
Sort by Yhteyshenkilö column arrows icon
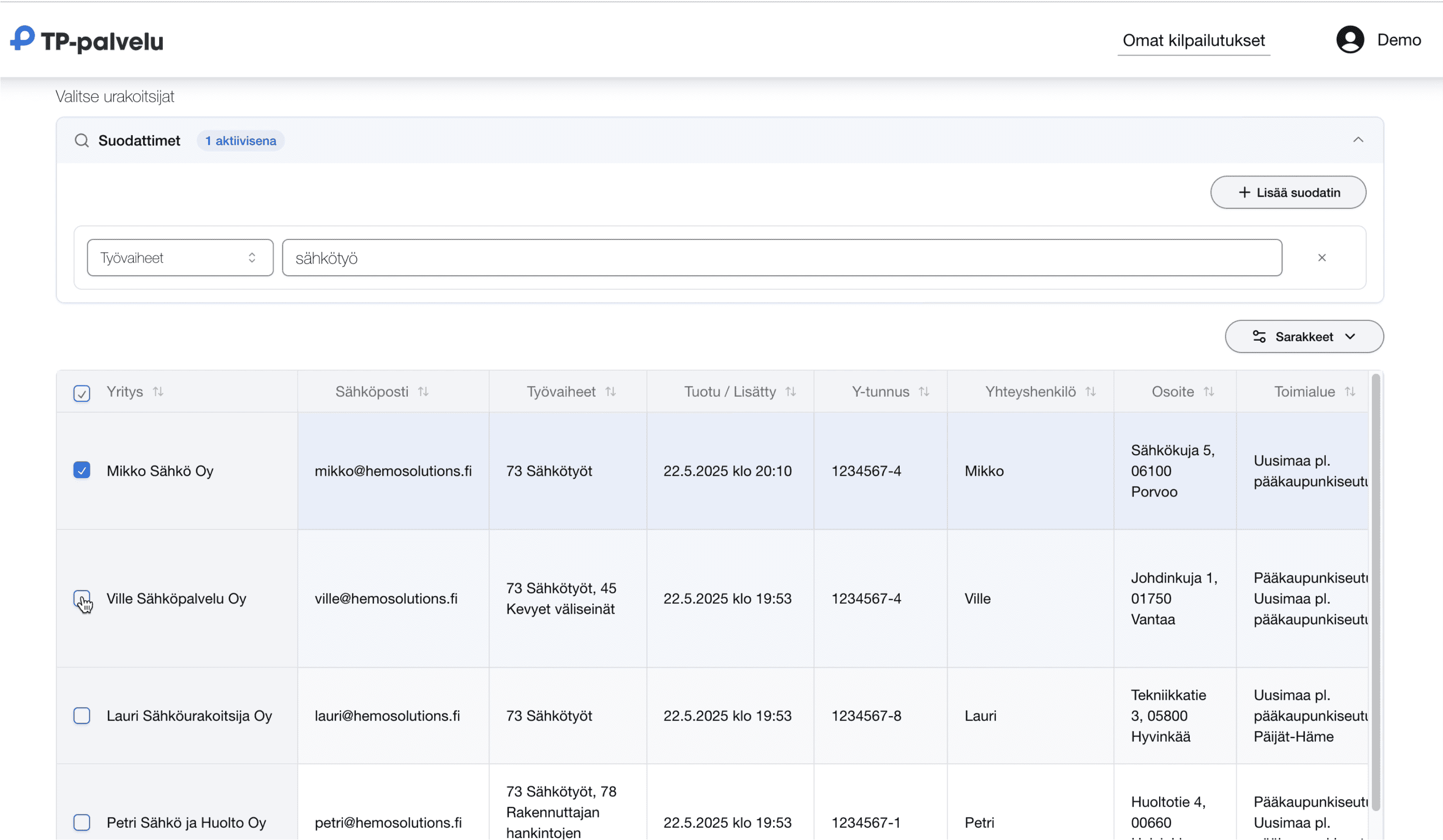(x=1090, y=392)
